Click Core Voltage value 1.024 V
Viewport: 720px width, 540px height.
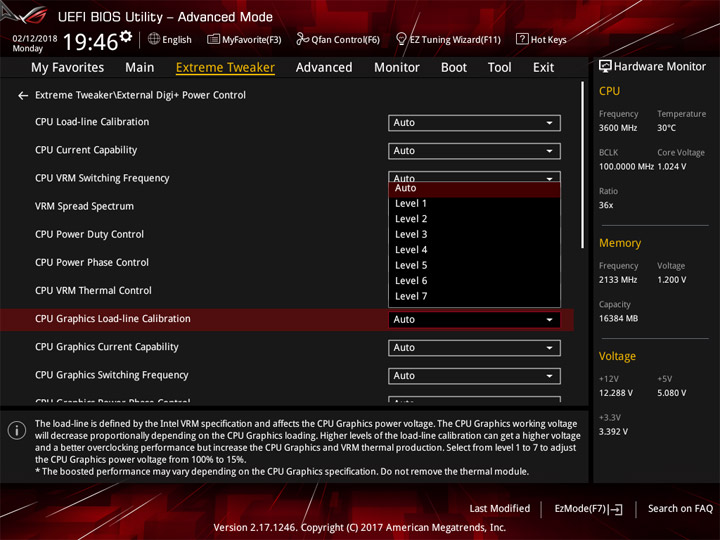pos(671,167)
